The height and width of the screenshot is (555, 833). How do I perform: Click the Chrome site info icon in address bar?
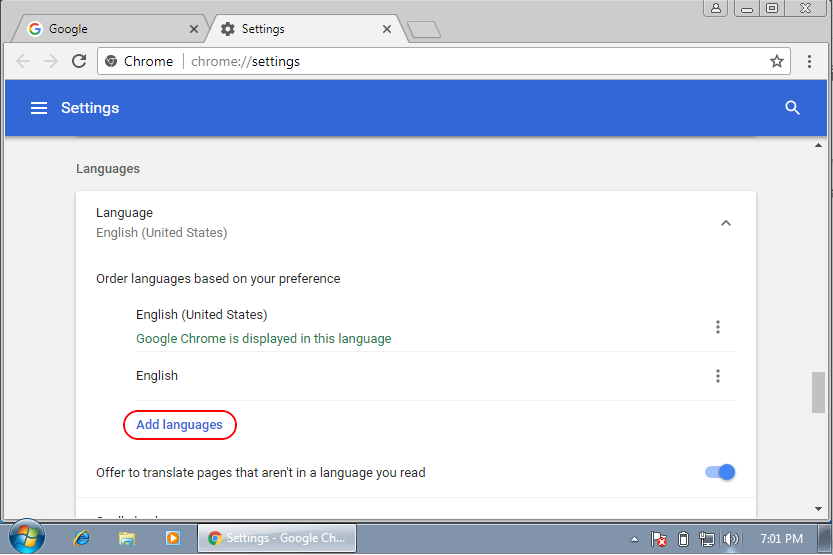point(111,61)
